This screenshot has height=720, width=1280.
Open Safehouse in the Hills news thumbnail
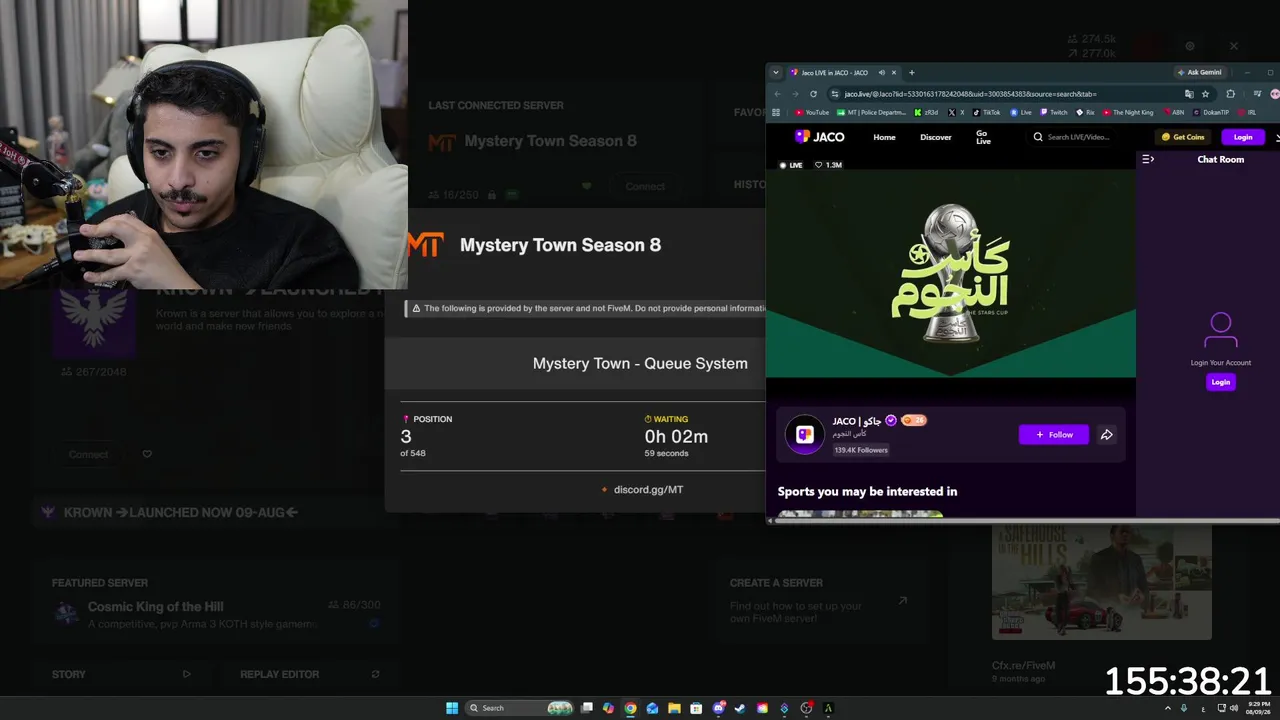coord(1102,583)
